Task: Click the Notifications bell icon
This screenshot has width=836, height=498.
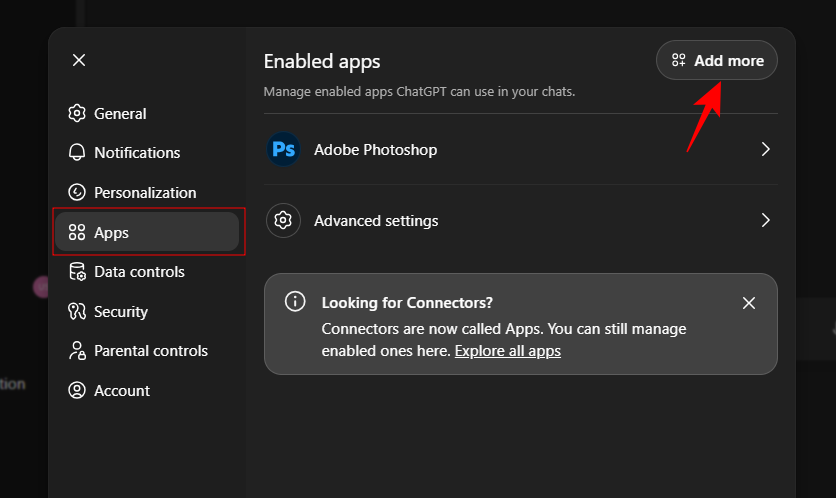Action: [77, 153]
